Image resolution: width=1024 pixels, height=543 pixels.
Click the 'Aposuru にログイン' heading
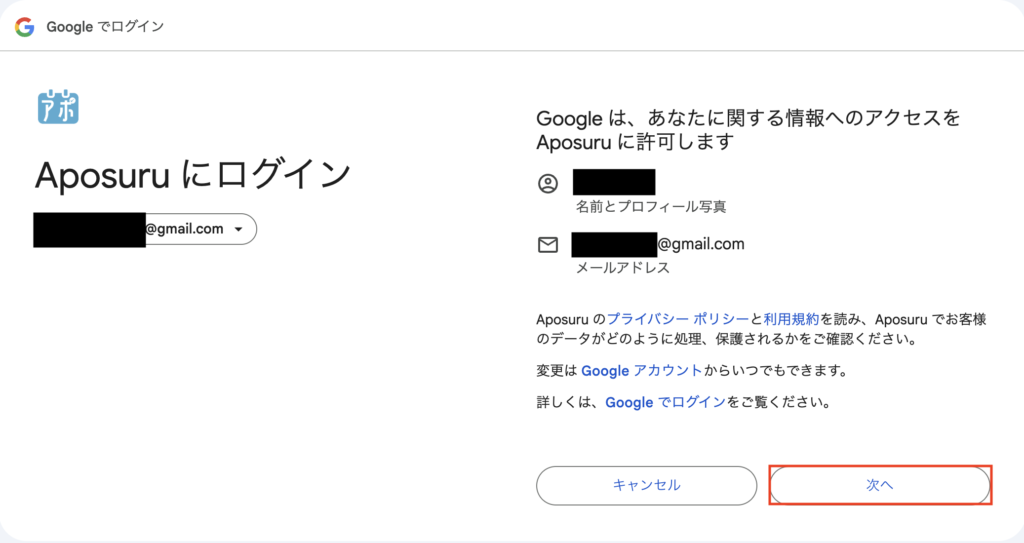(193, 175)
